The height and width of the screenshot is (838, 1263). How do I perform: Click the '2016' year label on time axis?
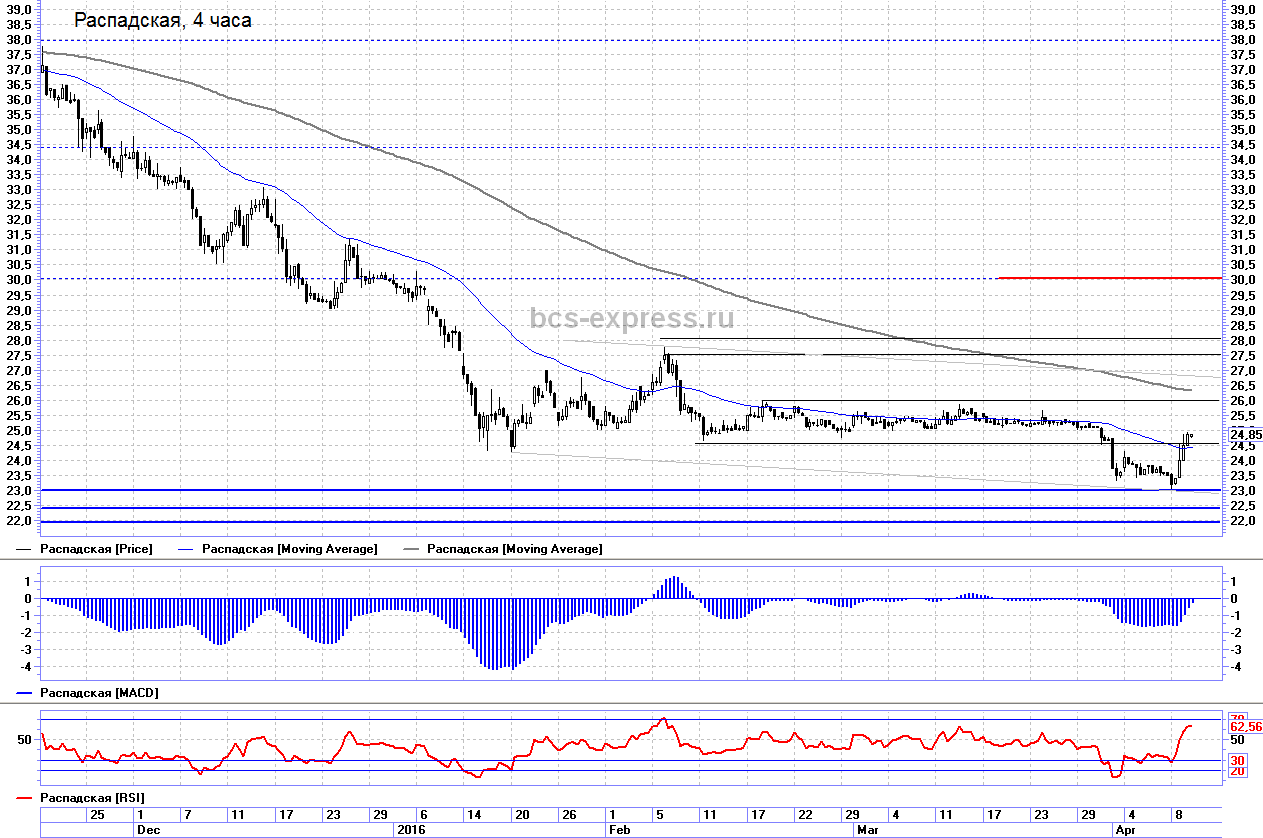[x=411, y=829]
